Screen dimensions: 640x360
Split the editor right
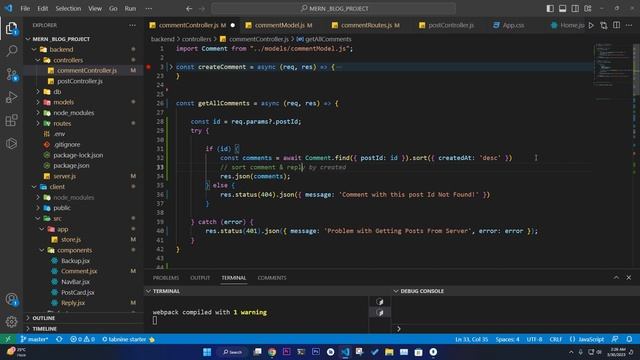pyautogui.click(x=616, y=25)
